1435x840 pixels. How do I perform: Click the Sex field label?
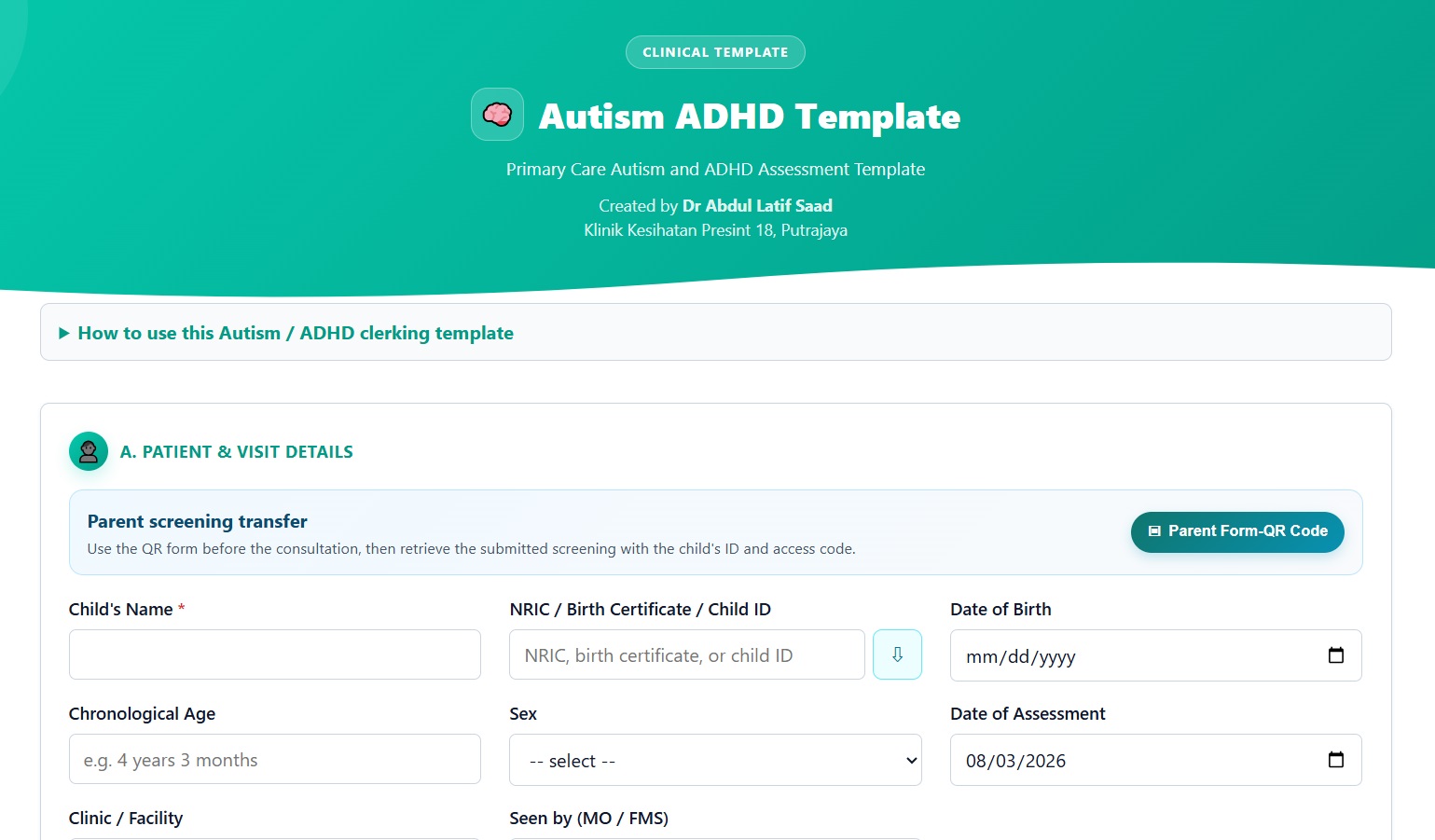523,714
